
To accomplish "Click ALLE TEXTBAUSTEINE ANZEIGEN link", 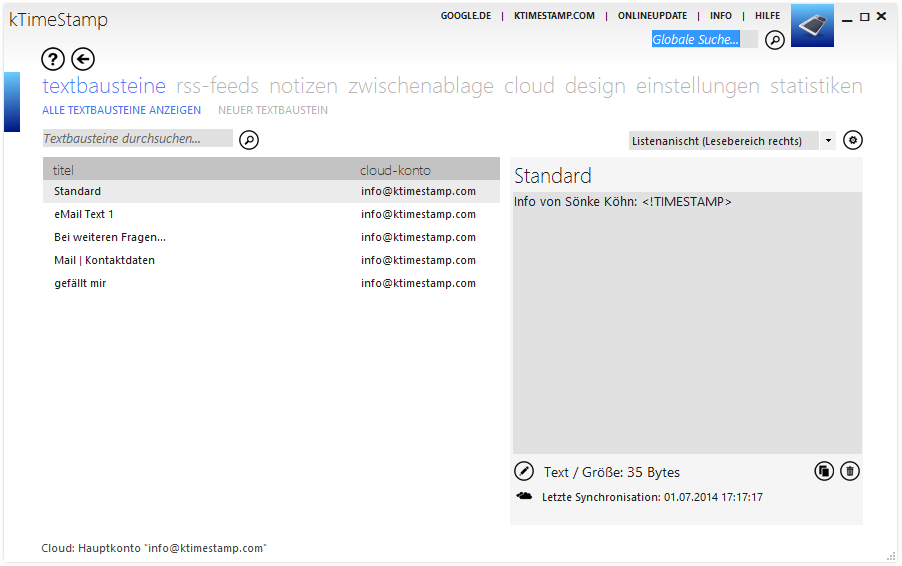I will [121, 110].
